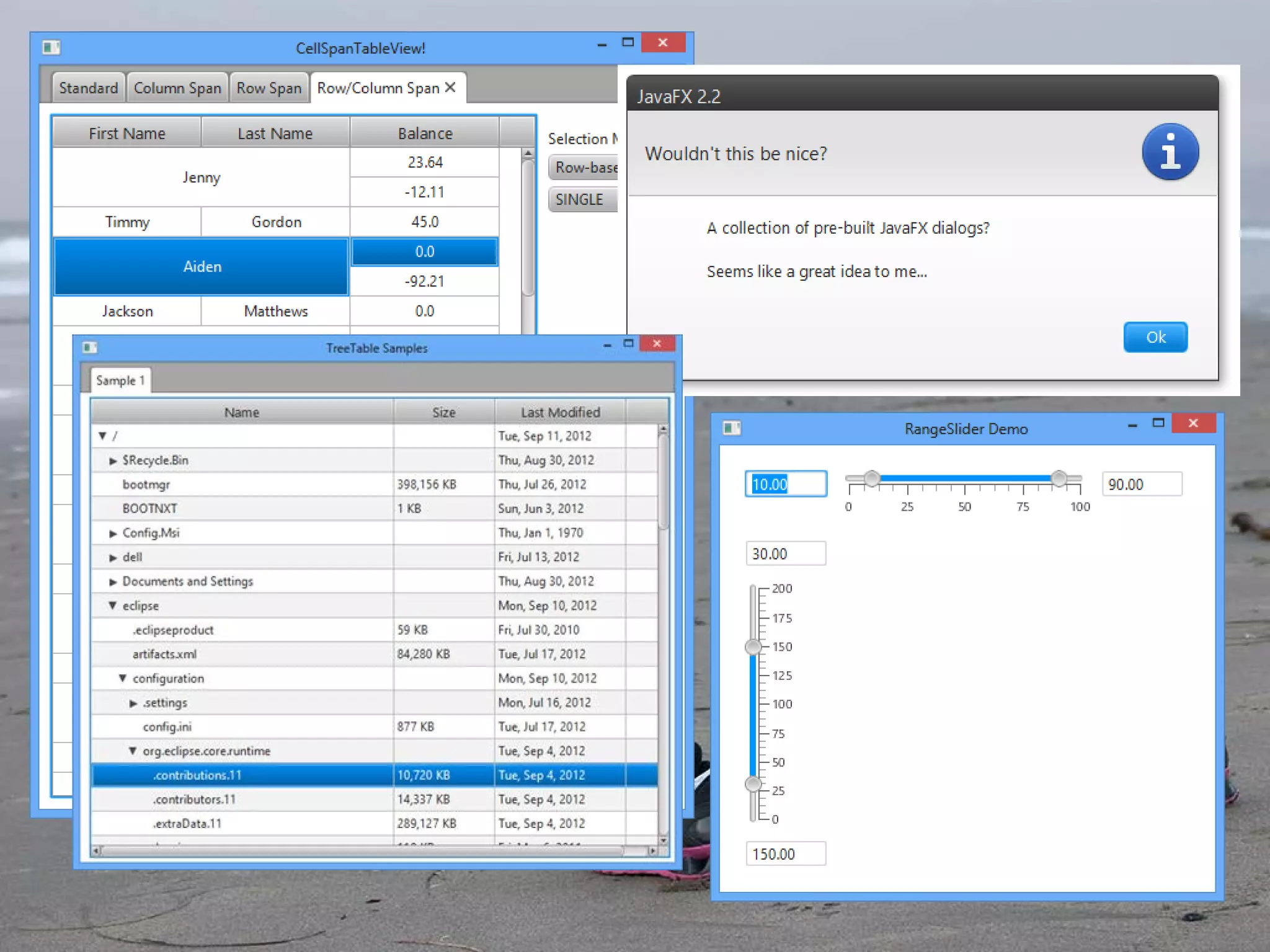This screenshot has width=1270, height=952.
Task: Click the horizontal slider's high thumb near 90
Action: (1059, 478)
